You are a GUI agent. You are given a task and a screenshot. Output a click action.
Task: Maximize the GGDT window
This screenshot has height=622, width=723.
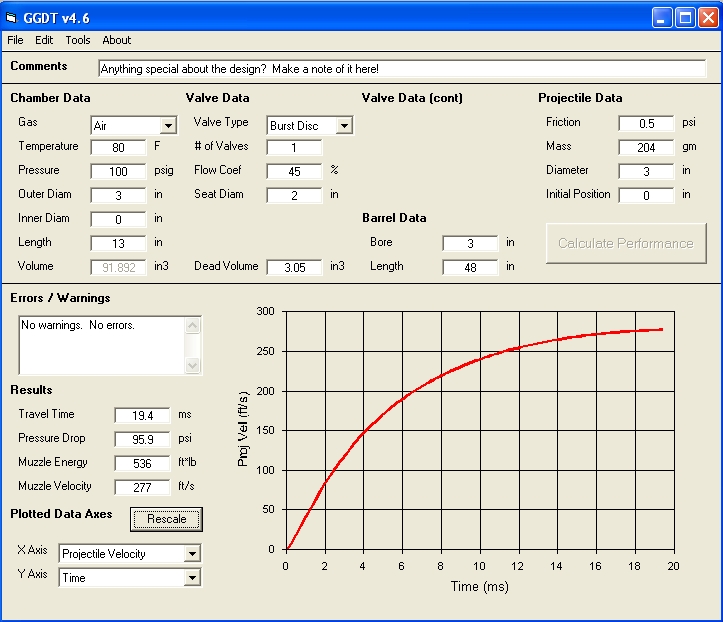coord(686,17)
